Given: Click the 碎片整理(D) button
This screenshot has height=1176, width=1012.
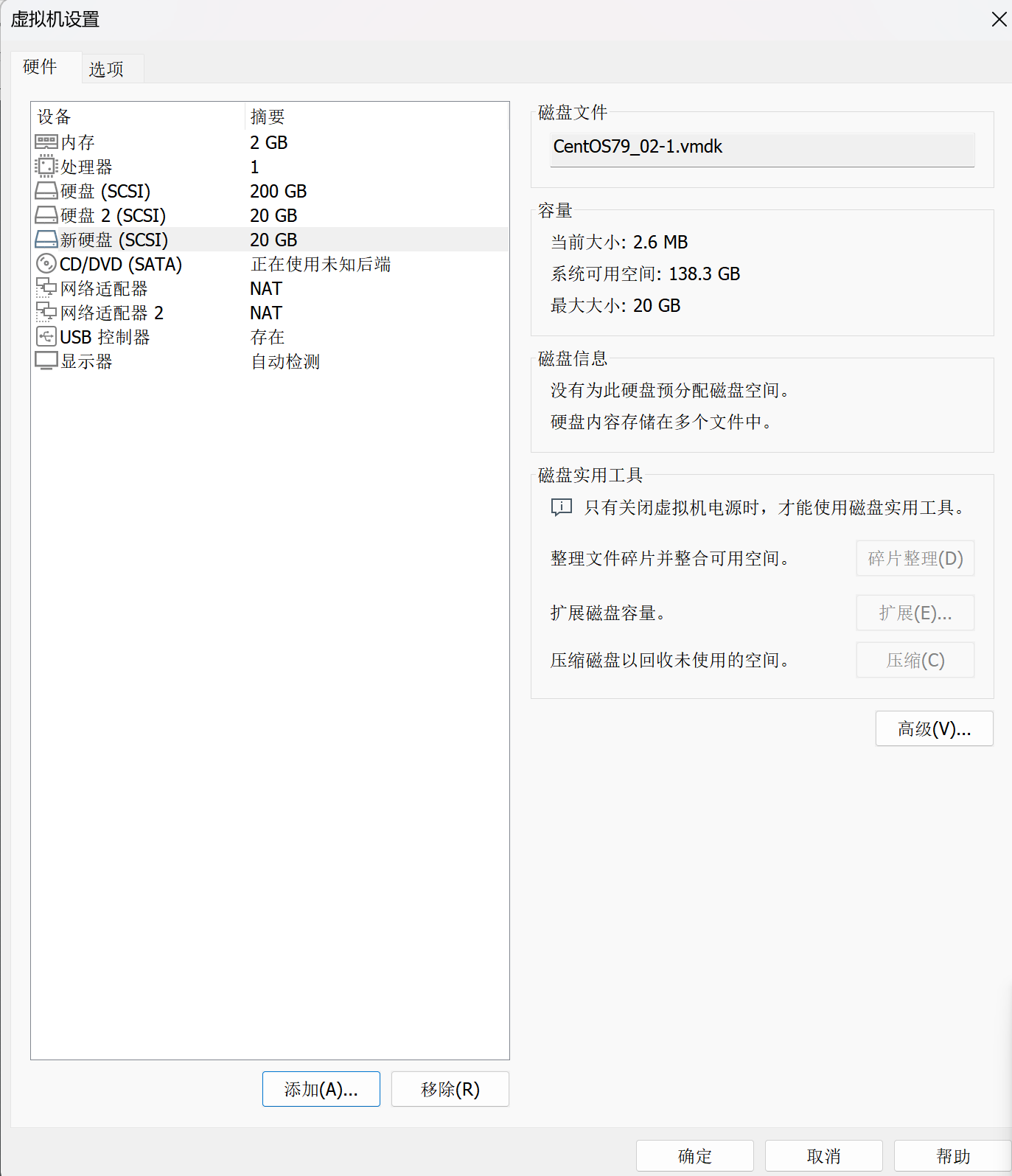Looking at the screenshot, I should (x=915, y=558).
